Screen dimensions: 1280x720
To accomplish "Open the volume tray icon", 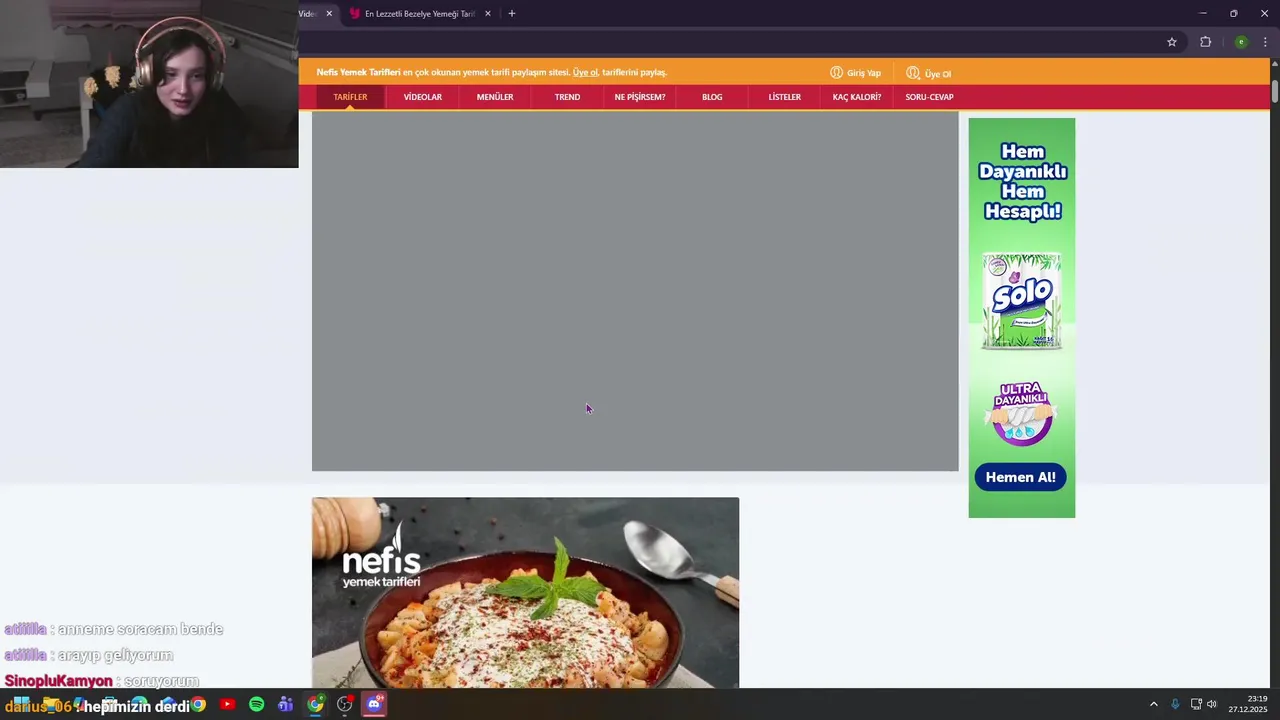I will click(x=1212, y=704).
